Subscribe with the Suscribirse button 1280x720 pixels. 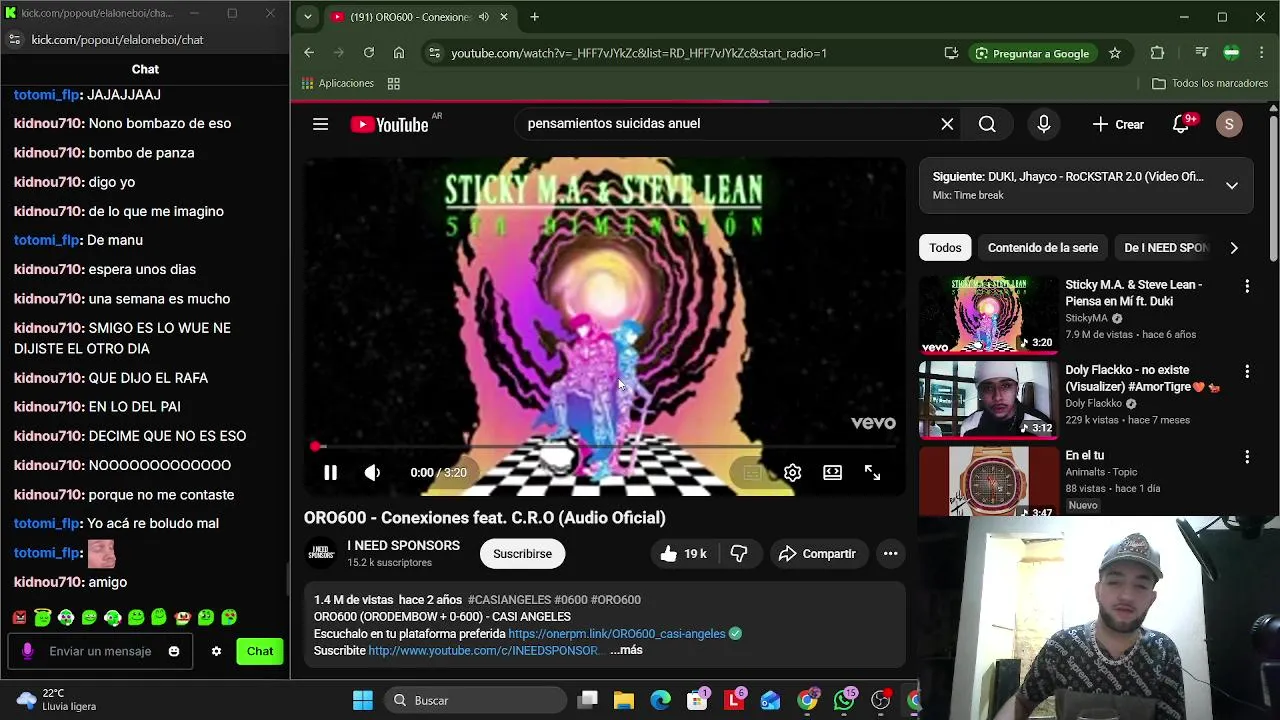pyautogui.click(x=522, y=554)
